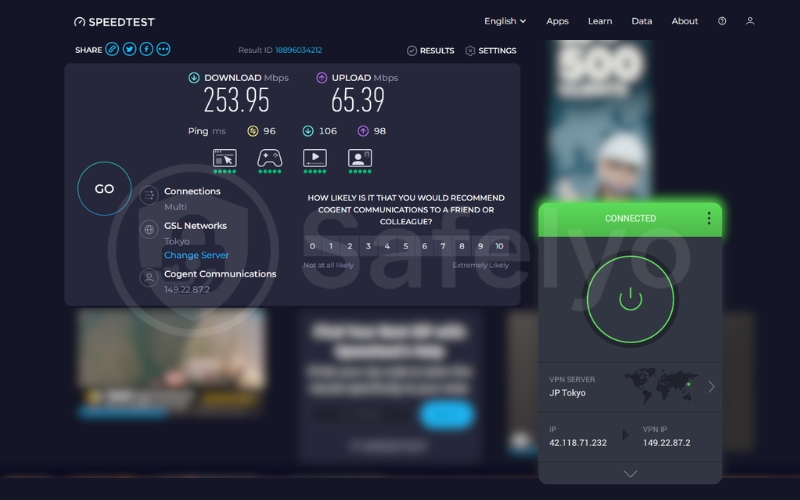Open RESULTS history
This screenshot has height=500, width=800.
(431, 51)
